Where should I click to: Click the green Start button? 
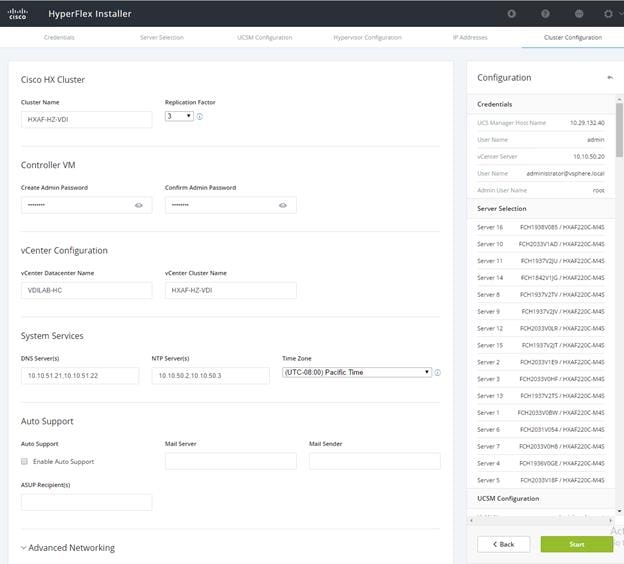point(577,544)
